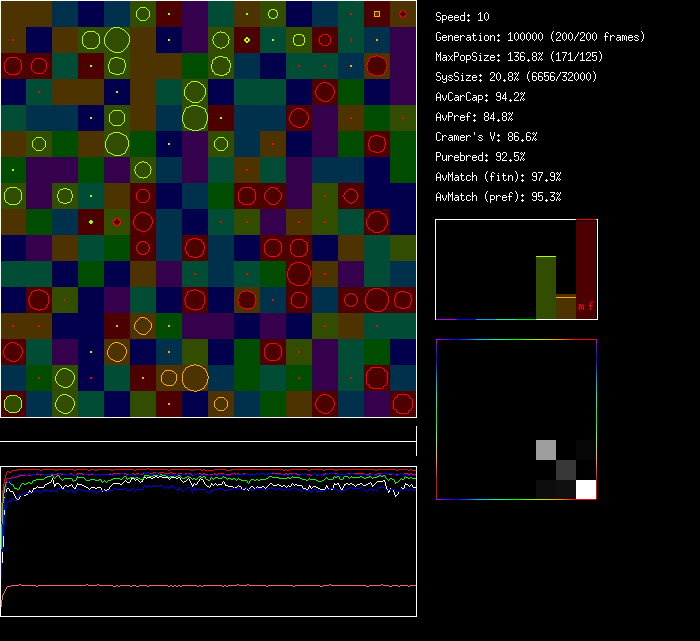Click the short orange histogram bar

(x=566, y=307)
